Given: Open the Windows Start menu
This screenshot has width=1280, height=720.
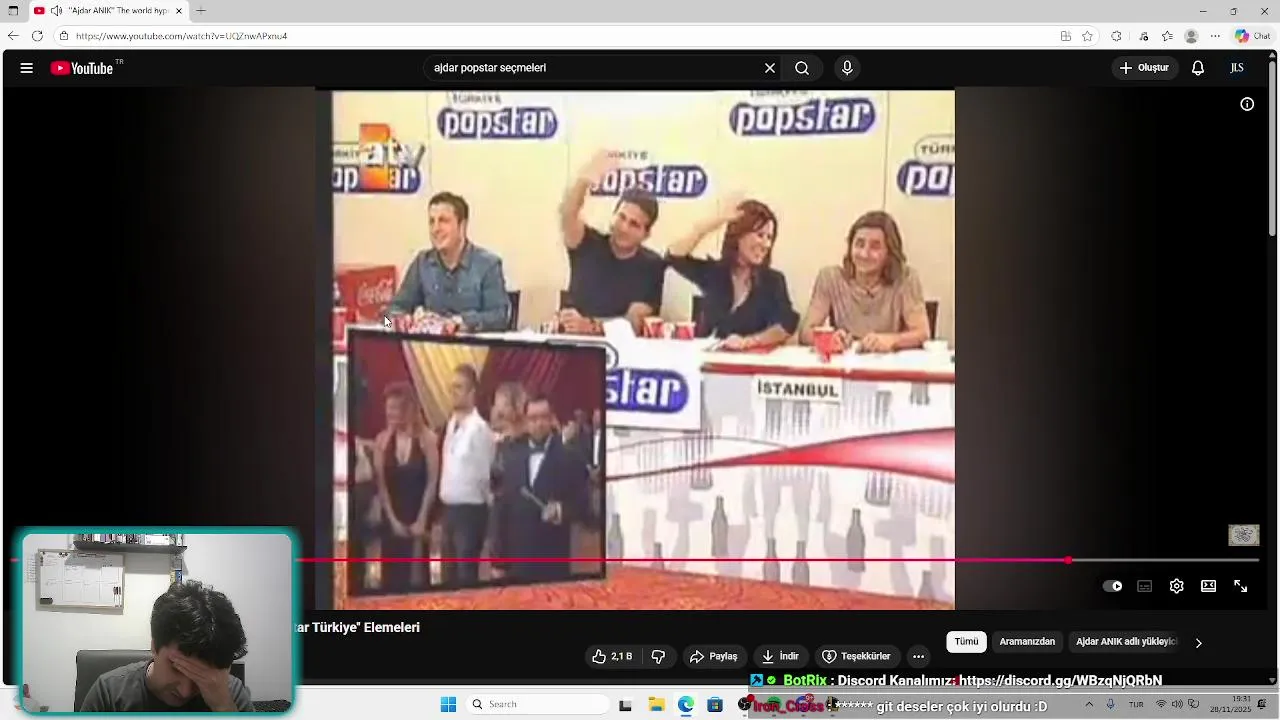Looking at the screenshot, I should 448,704.
